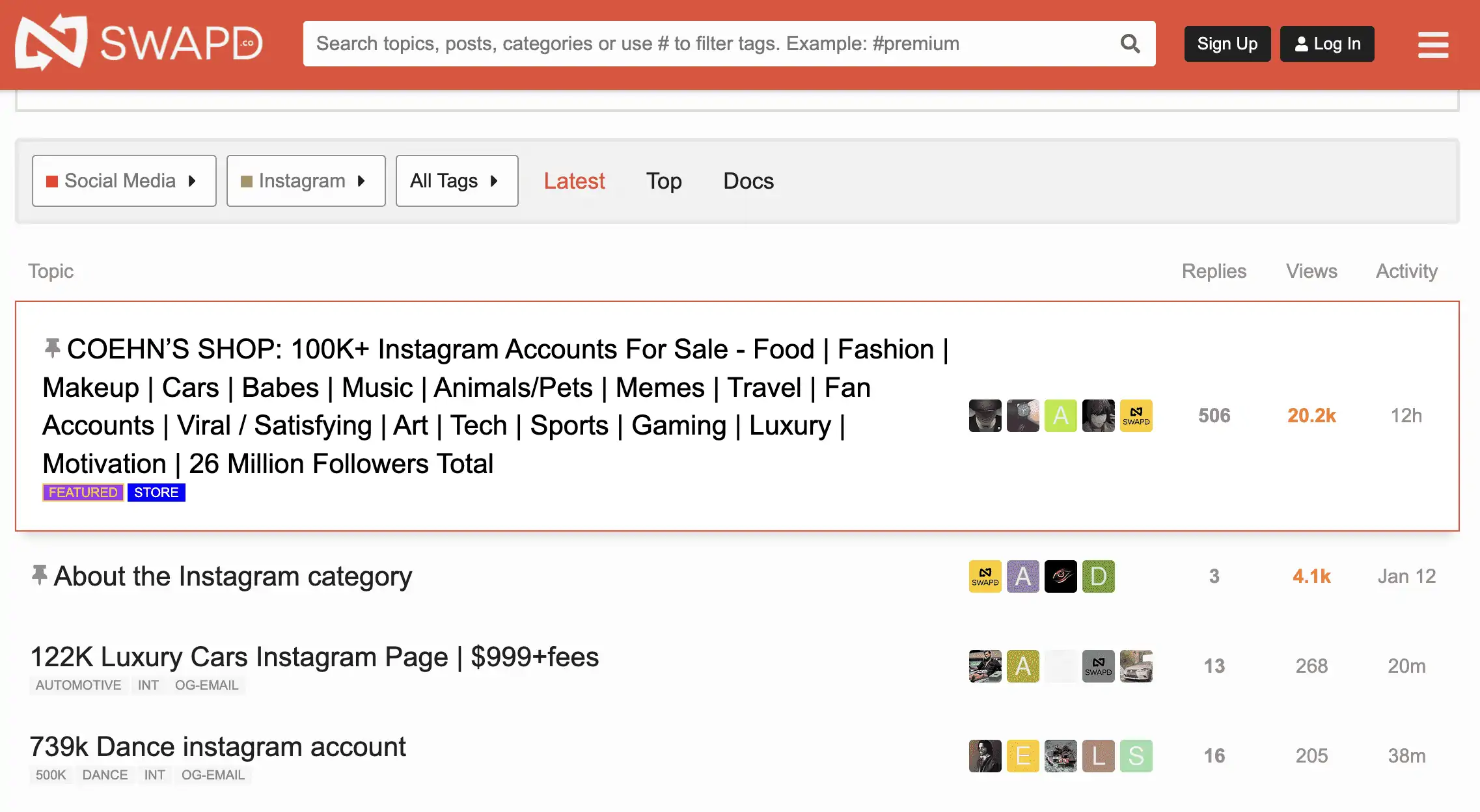Click the STORE tag icon on shop listing
This screenshot has width=1480, height=812.
157,492
